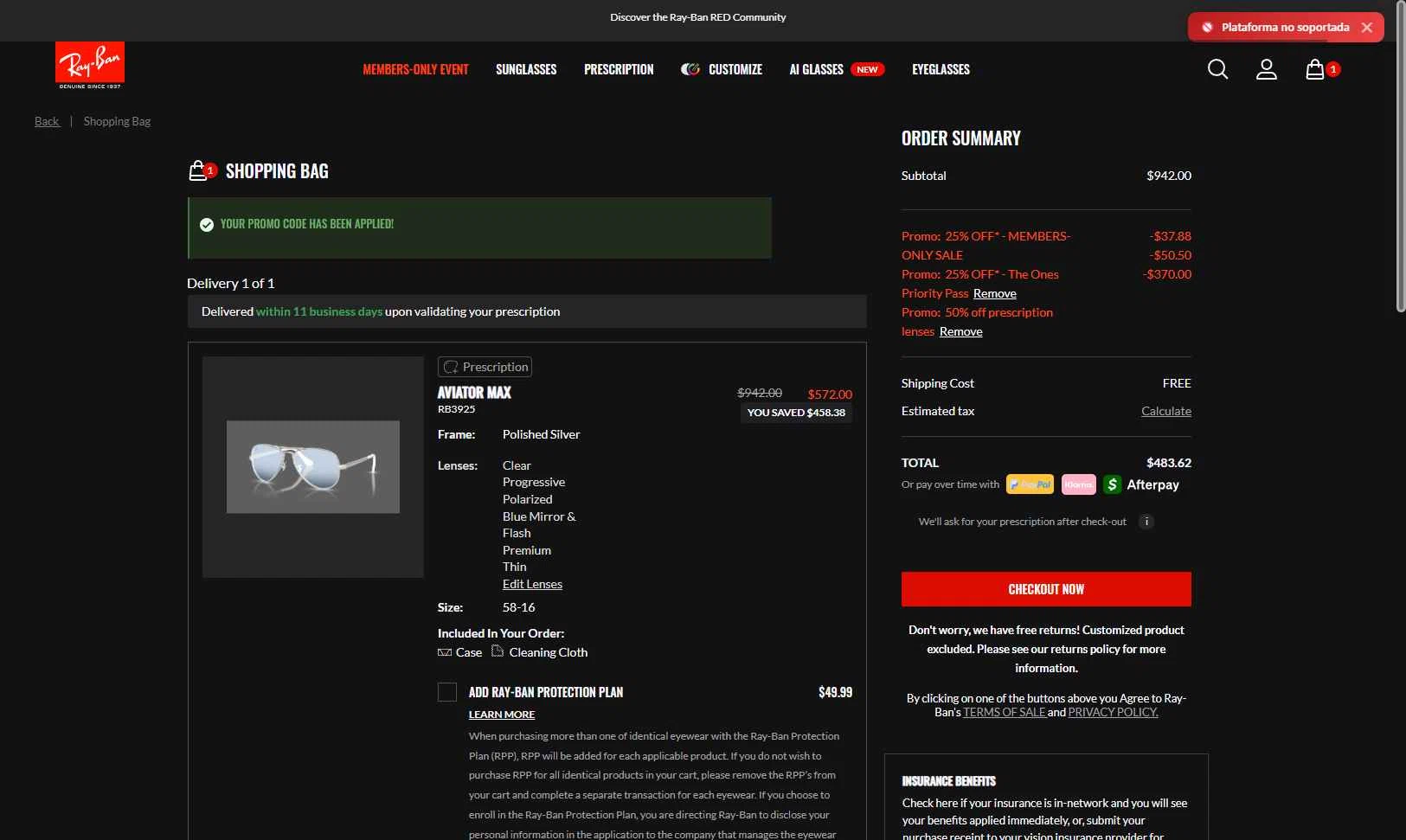Open the Sunglasses menu
1406x840 pixels.
tap(526, 69)
